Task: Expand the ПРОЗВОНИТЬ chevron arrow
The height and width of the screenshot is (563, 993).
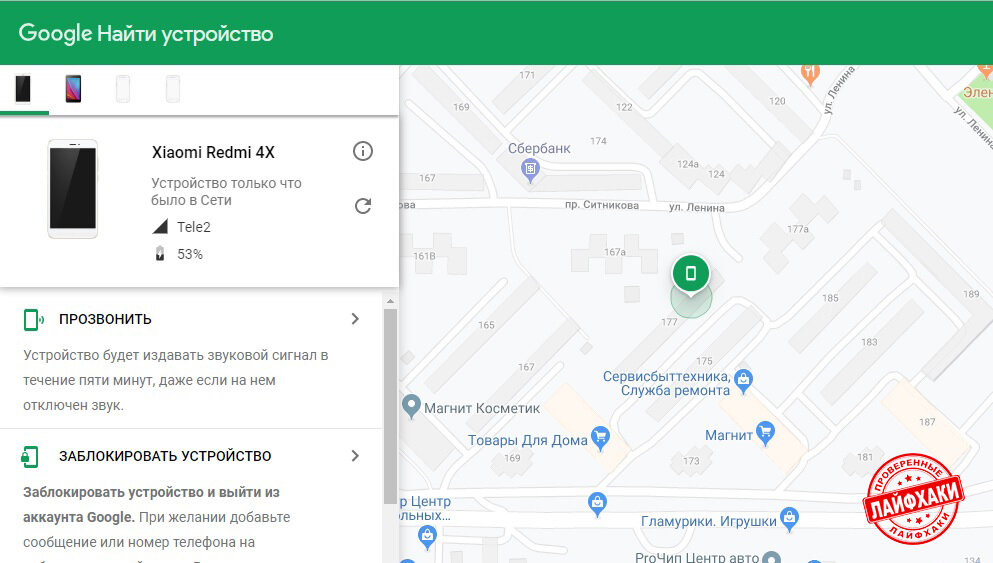Action: (355, 319)
